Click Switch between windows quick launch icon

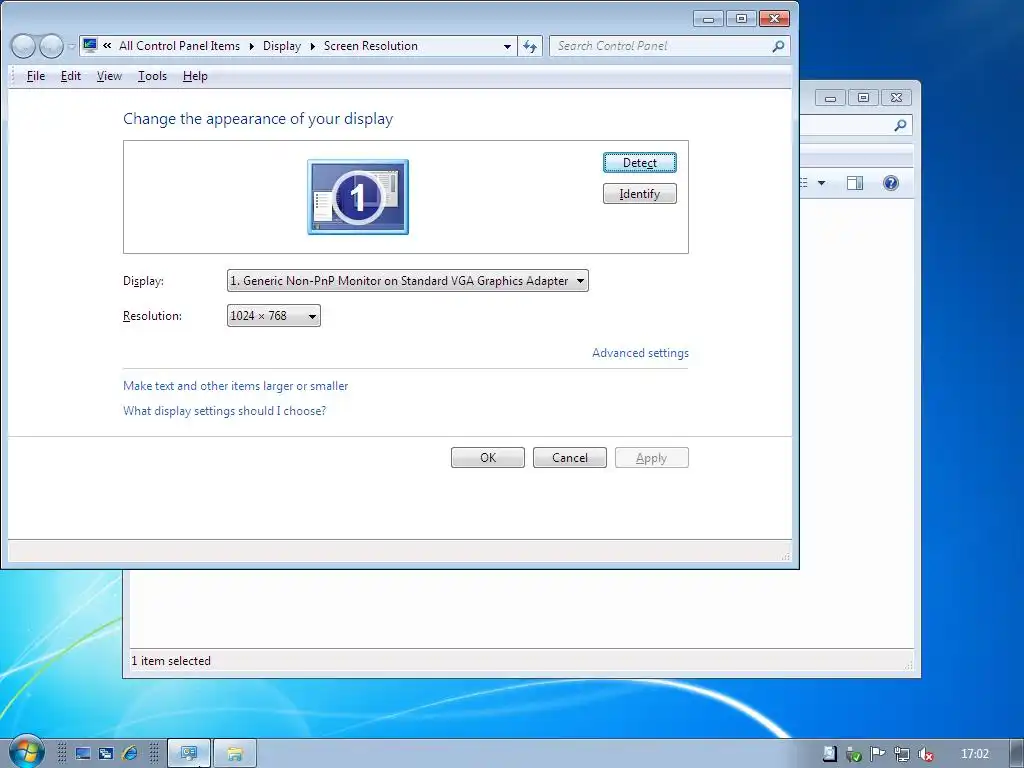(106, 754)
